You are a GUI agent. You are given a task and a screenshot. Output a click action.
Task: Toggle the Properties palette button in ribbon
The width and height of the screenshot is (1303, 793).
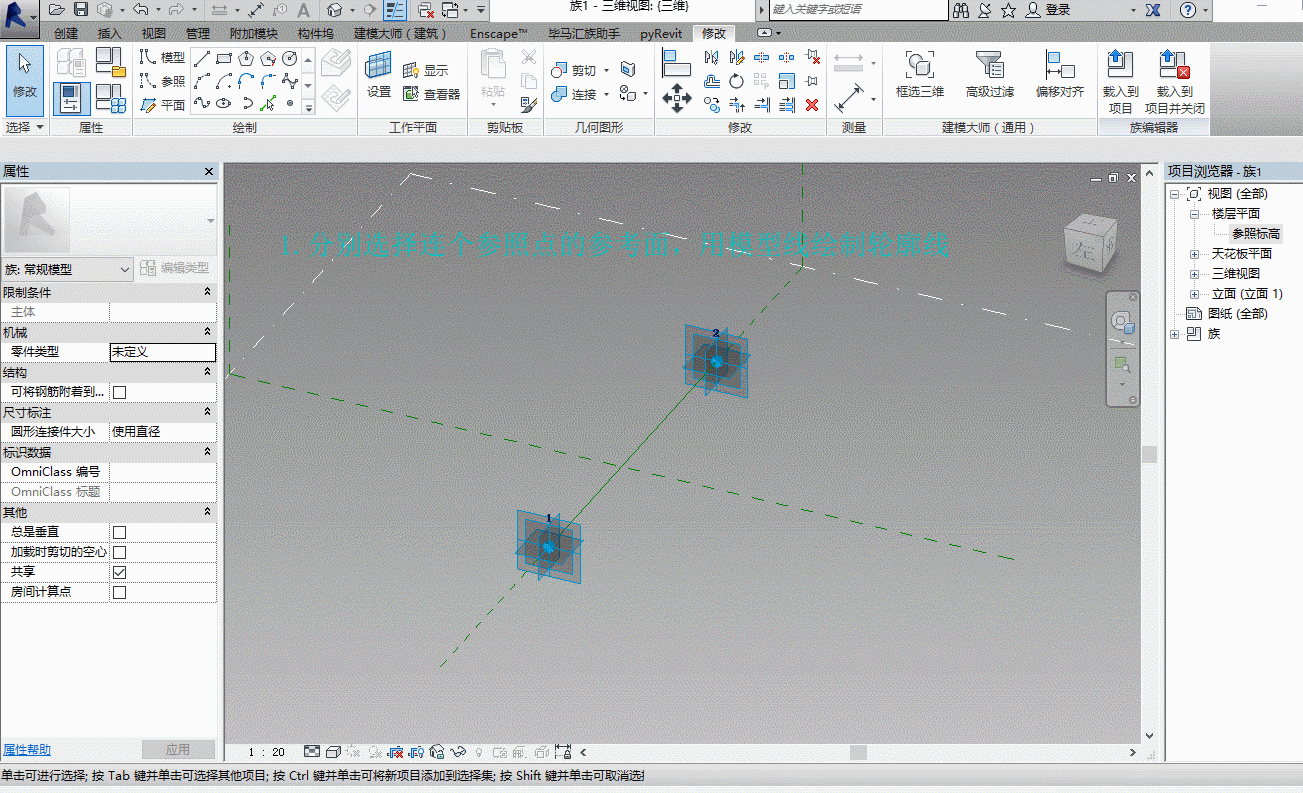pos(71,98)
